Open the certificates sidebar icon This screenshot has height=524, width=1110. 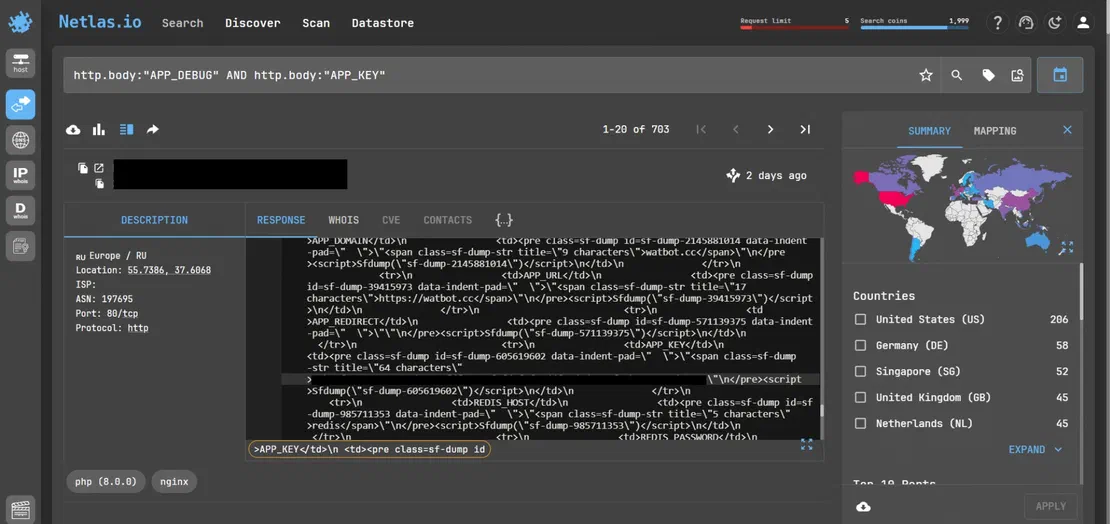(x=21, y=246)
